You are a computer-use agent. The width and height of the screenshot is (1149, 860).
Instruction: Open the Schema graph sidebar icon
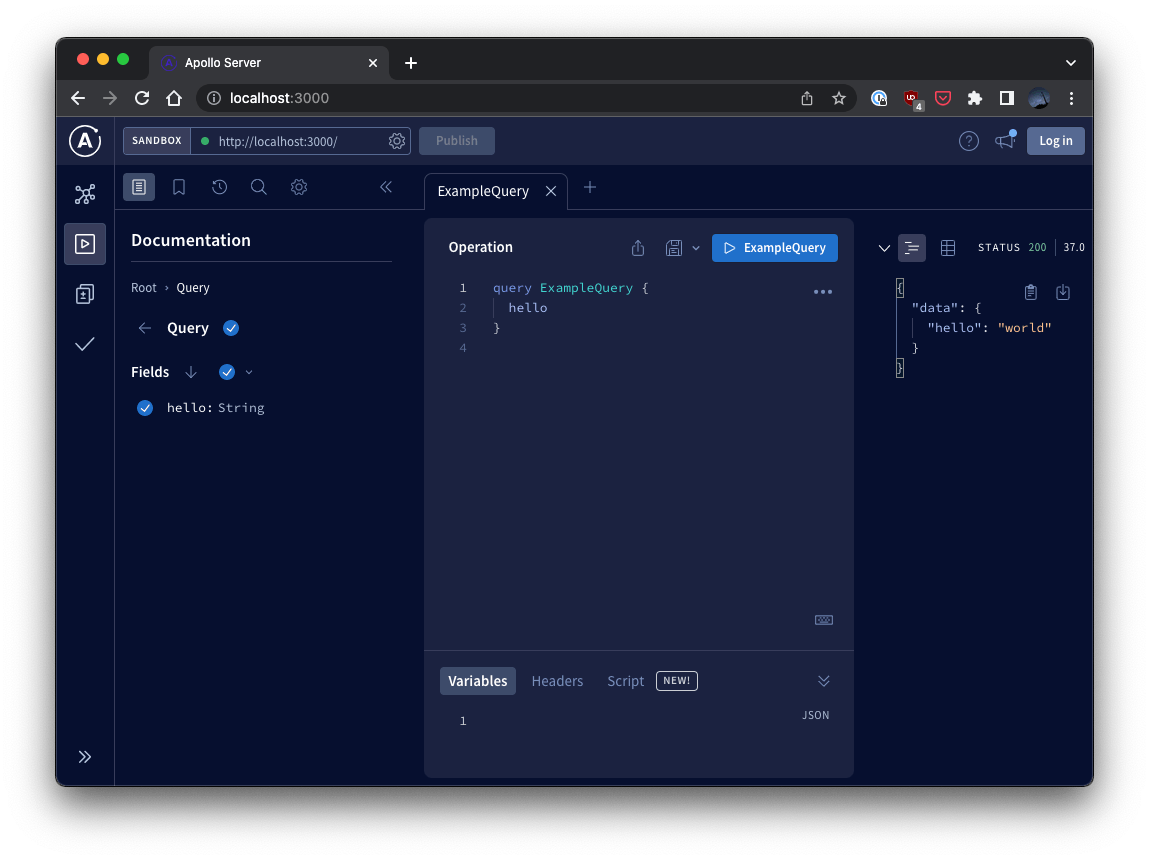point(85,194)
